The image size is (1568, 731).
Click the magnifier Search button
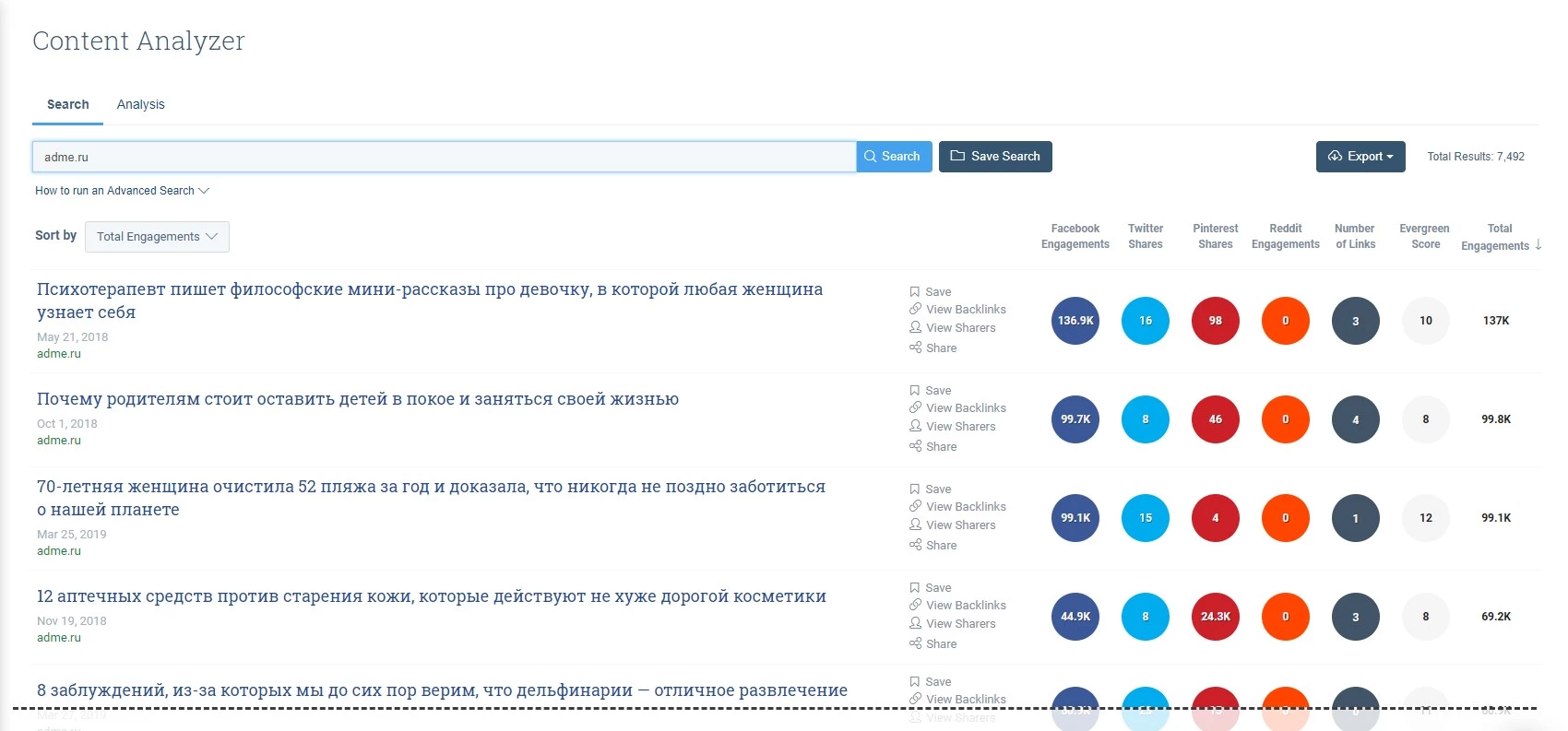[x=894, y=157]
